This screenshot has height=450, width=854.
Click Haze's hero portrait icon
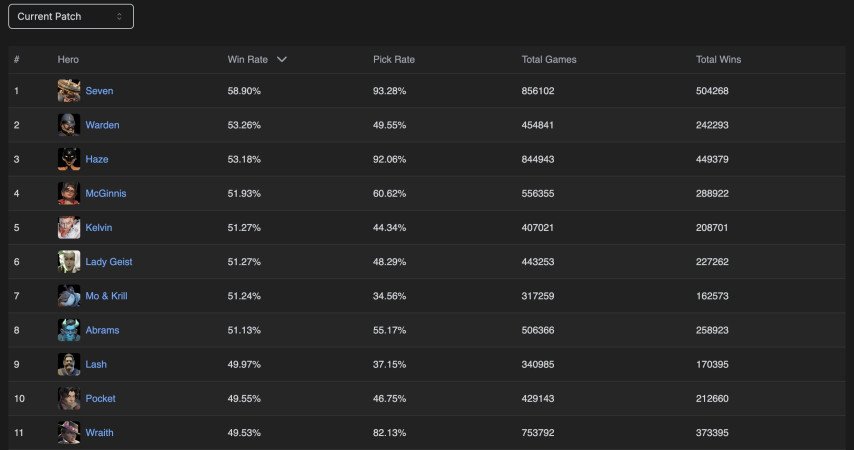[69, 159]
